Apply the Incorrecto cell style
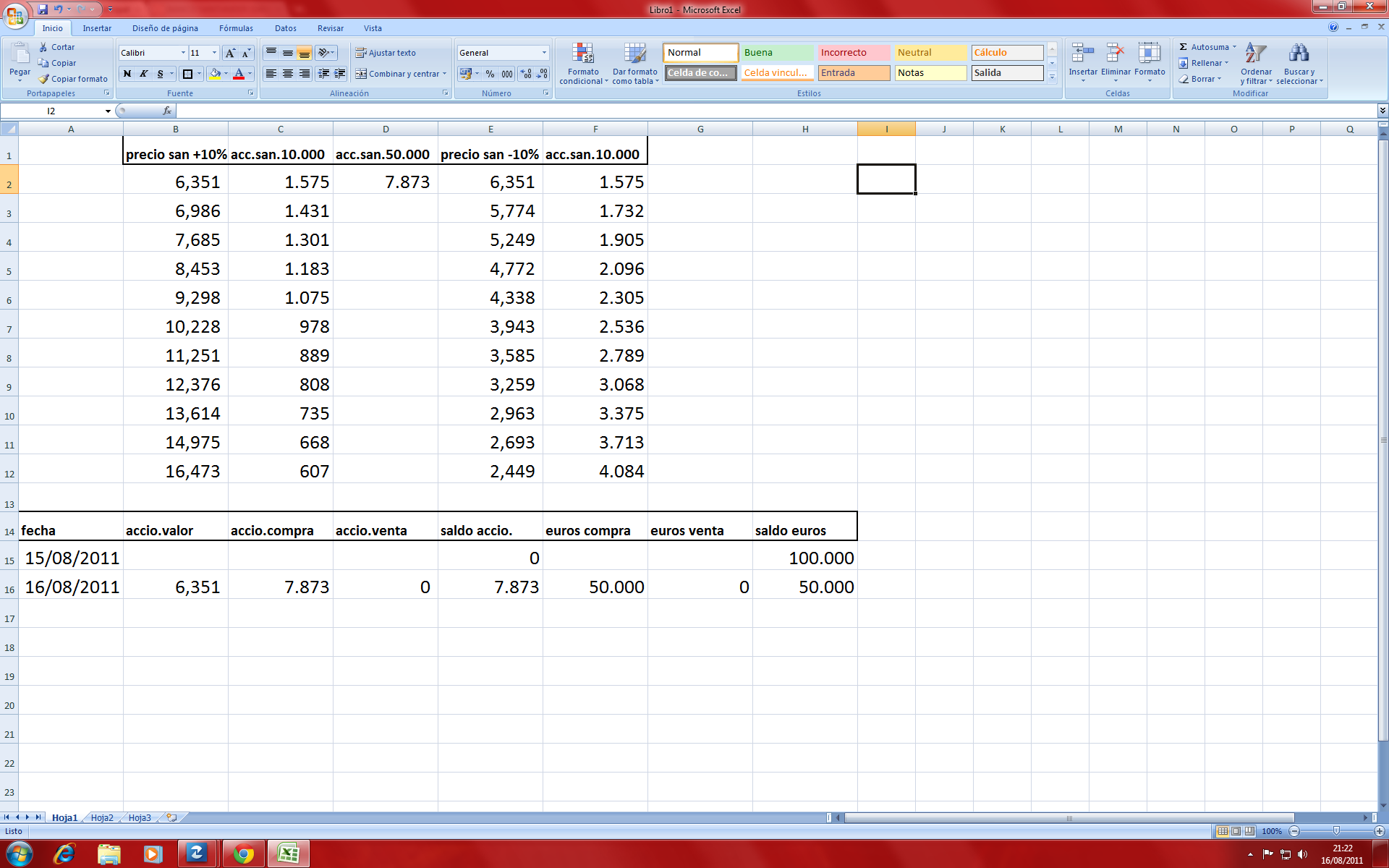This screenshot has height=868, width=1389. (x=853, y=53)
